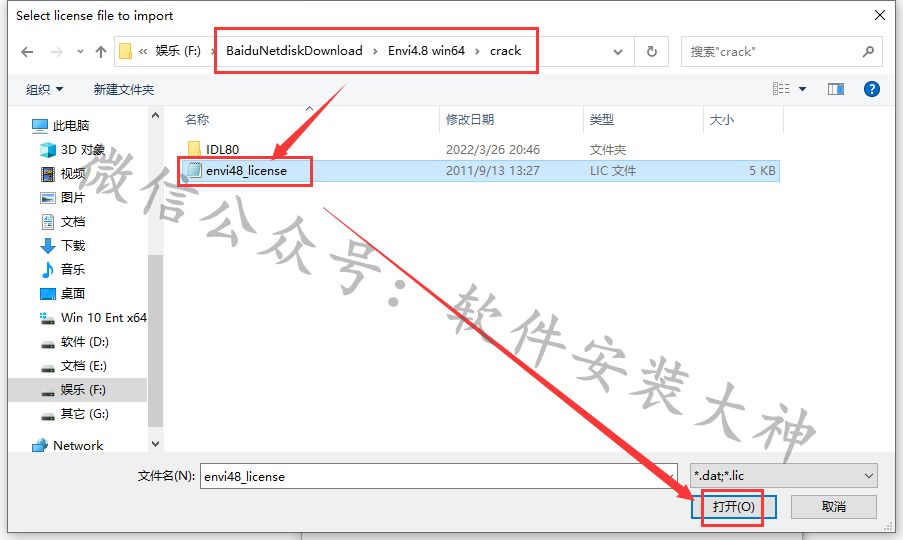The image size is (903, 540).
Task: Refresh the crack folder view
Action: click(651, 52)
